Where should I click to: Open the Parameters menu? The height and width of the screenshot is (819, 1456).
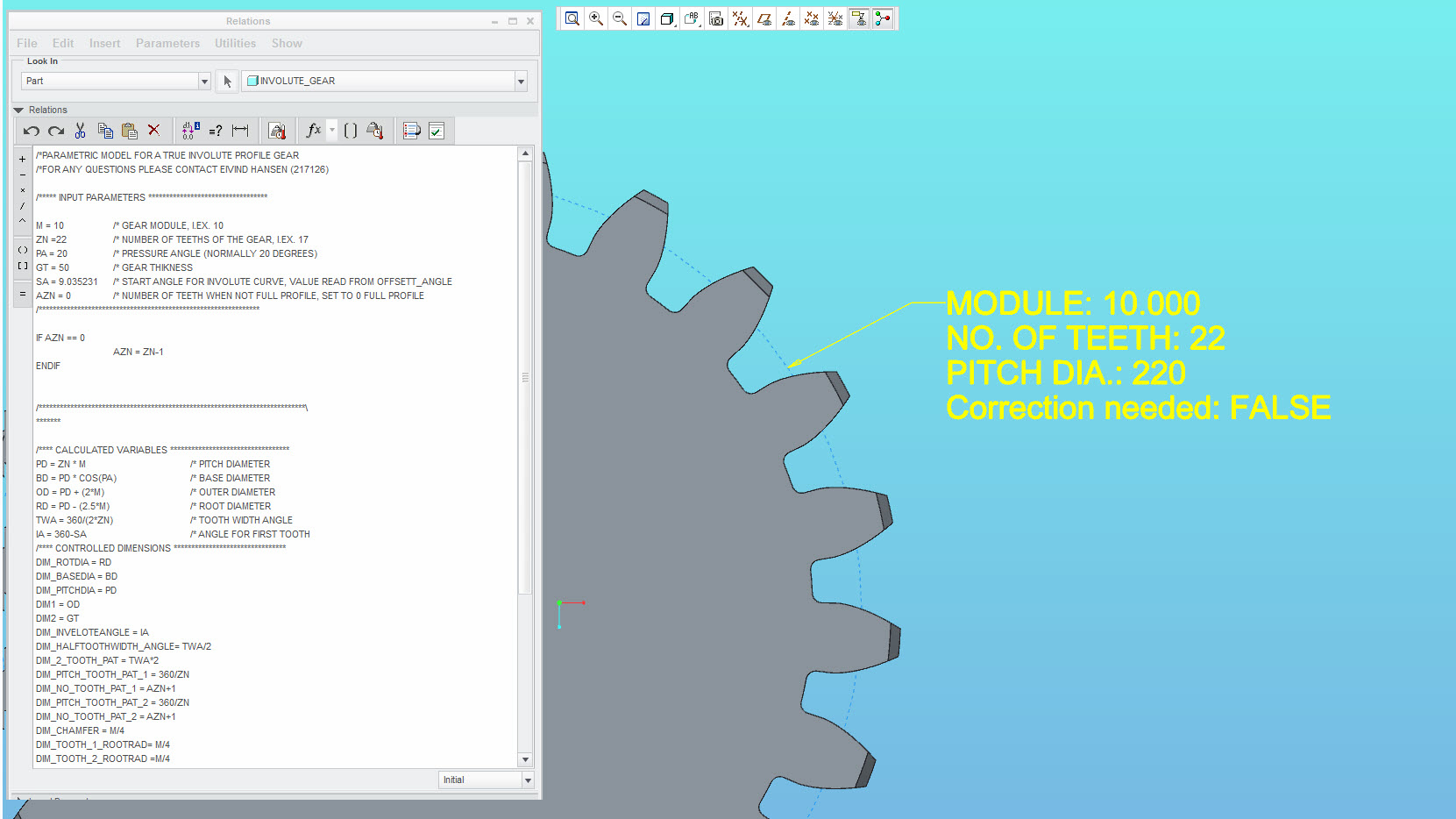167,43
